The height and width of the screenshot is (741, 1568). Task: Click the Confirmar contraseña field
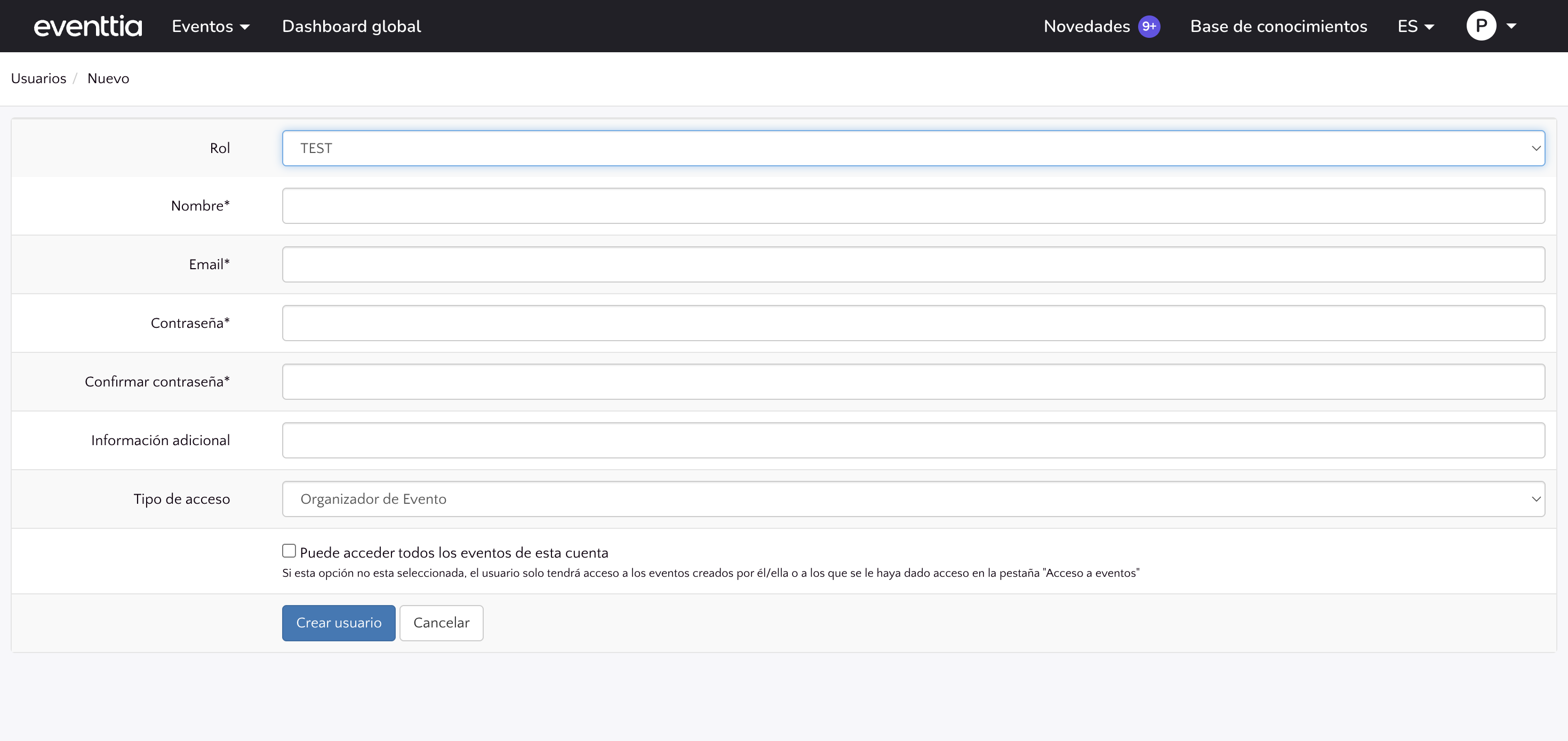(x=913, y=382)
